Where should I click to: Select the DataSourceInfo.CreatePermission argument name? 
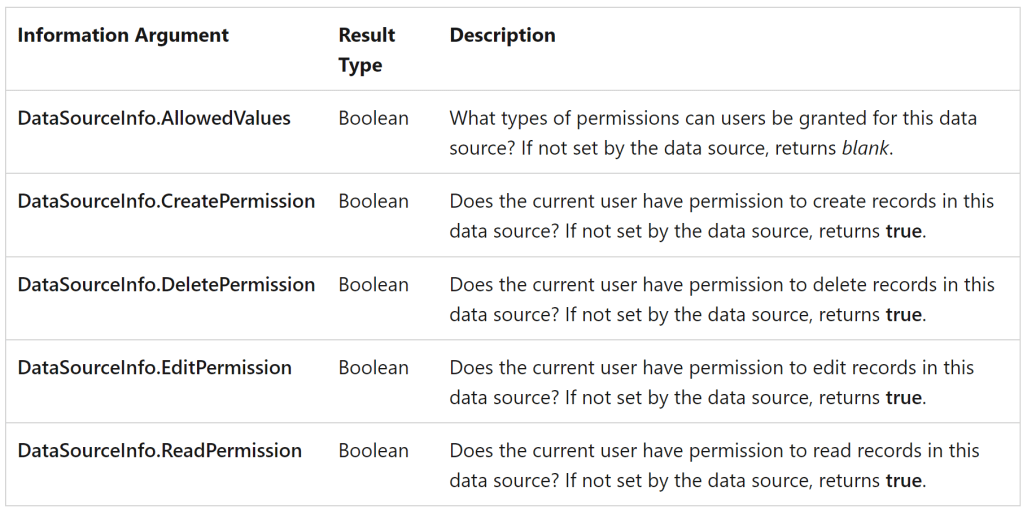(x=166, y=201)
